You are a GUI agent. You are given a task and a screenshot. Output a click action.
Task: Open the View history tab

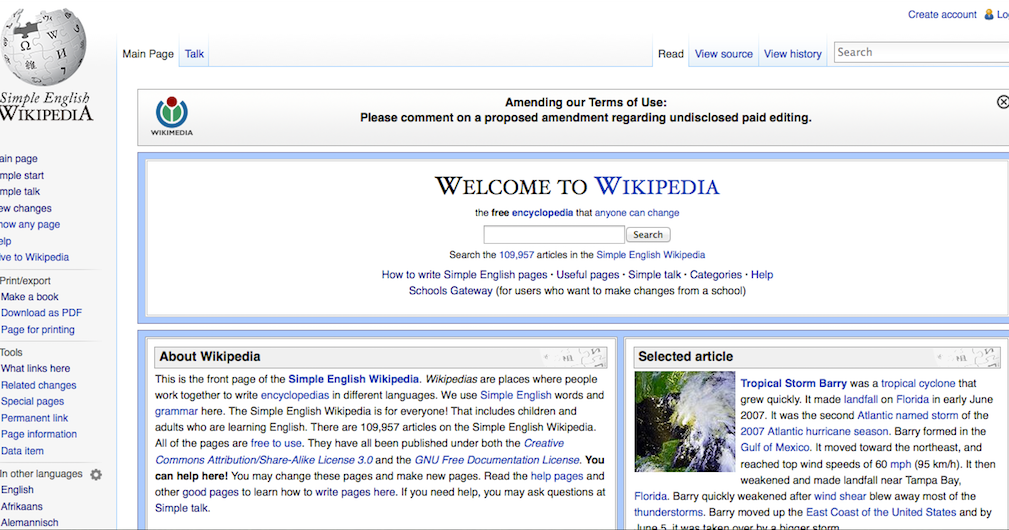click(x=793, y=54)
